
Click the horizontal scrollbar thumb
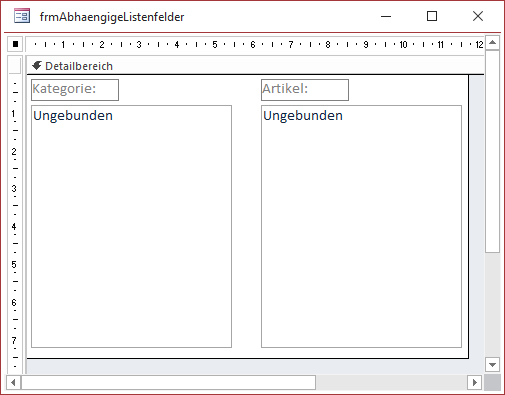tap(168, 382)
